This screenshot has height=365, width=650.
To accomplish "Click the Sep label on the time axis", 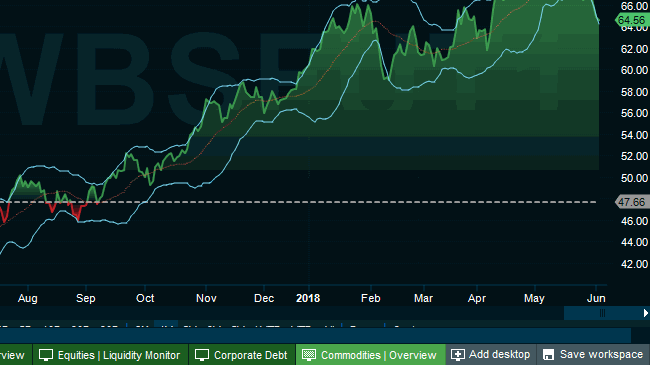I will 86,298.
